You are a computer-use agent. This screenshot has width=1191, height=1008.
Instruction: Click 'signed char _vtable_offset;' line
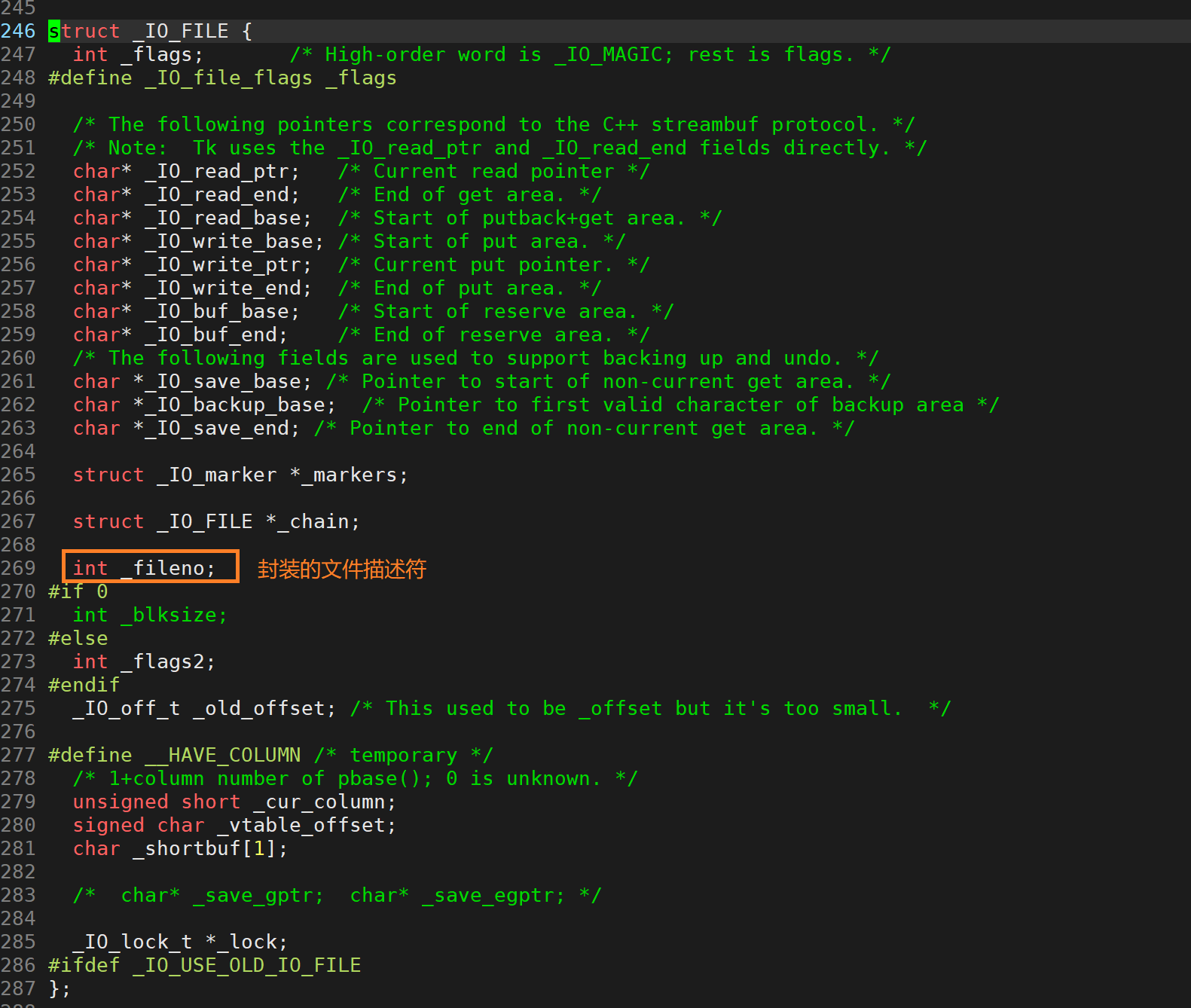click(x=234, y=825)
